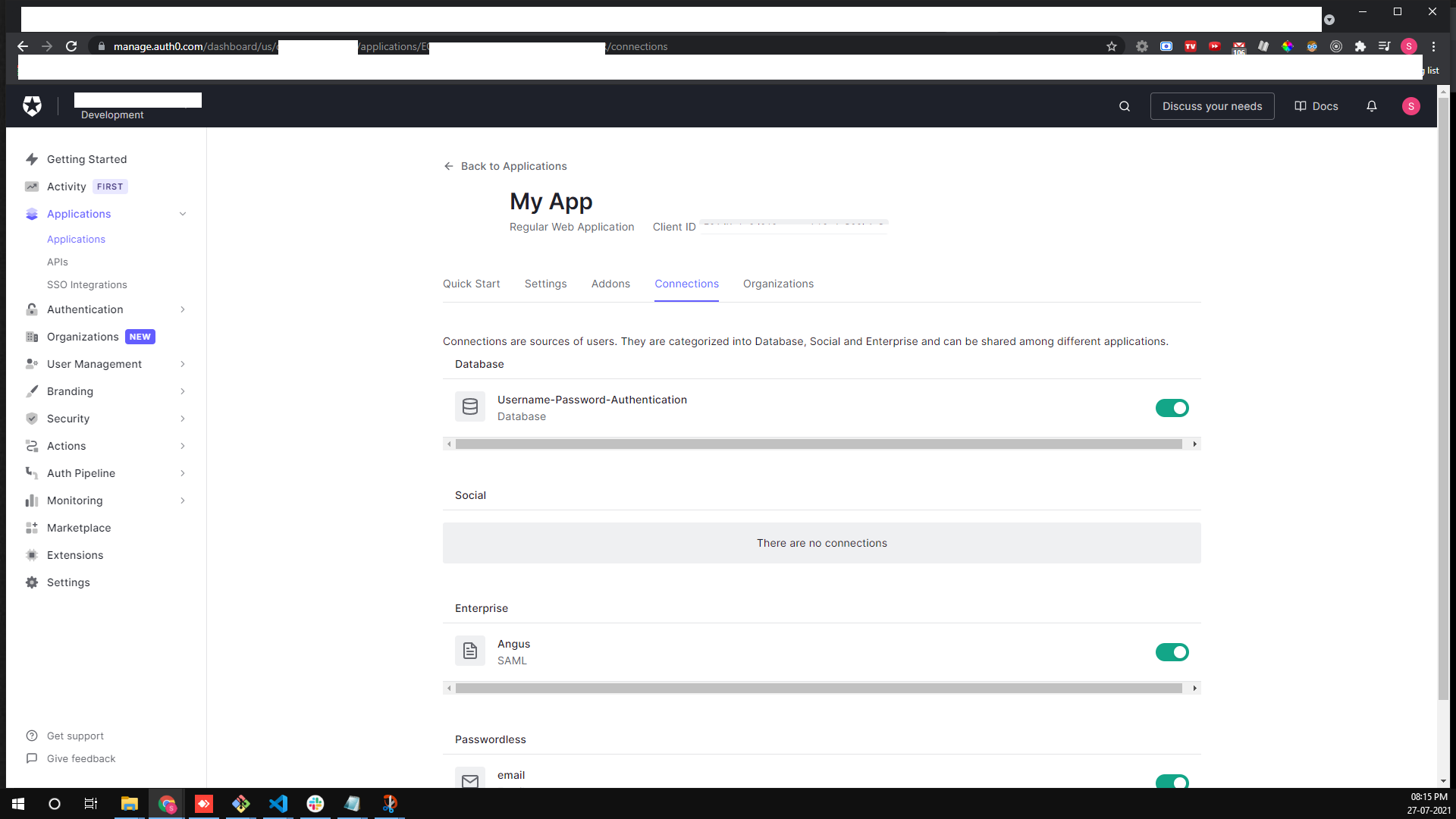Open Slack from the taskbar
The height and width of the screenshot is (819, 1456).
point(315,804)
